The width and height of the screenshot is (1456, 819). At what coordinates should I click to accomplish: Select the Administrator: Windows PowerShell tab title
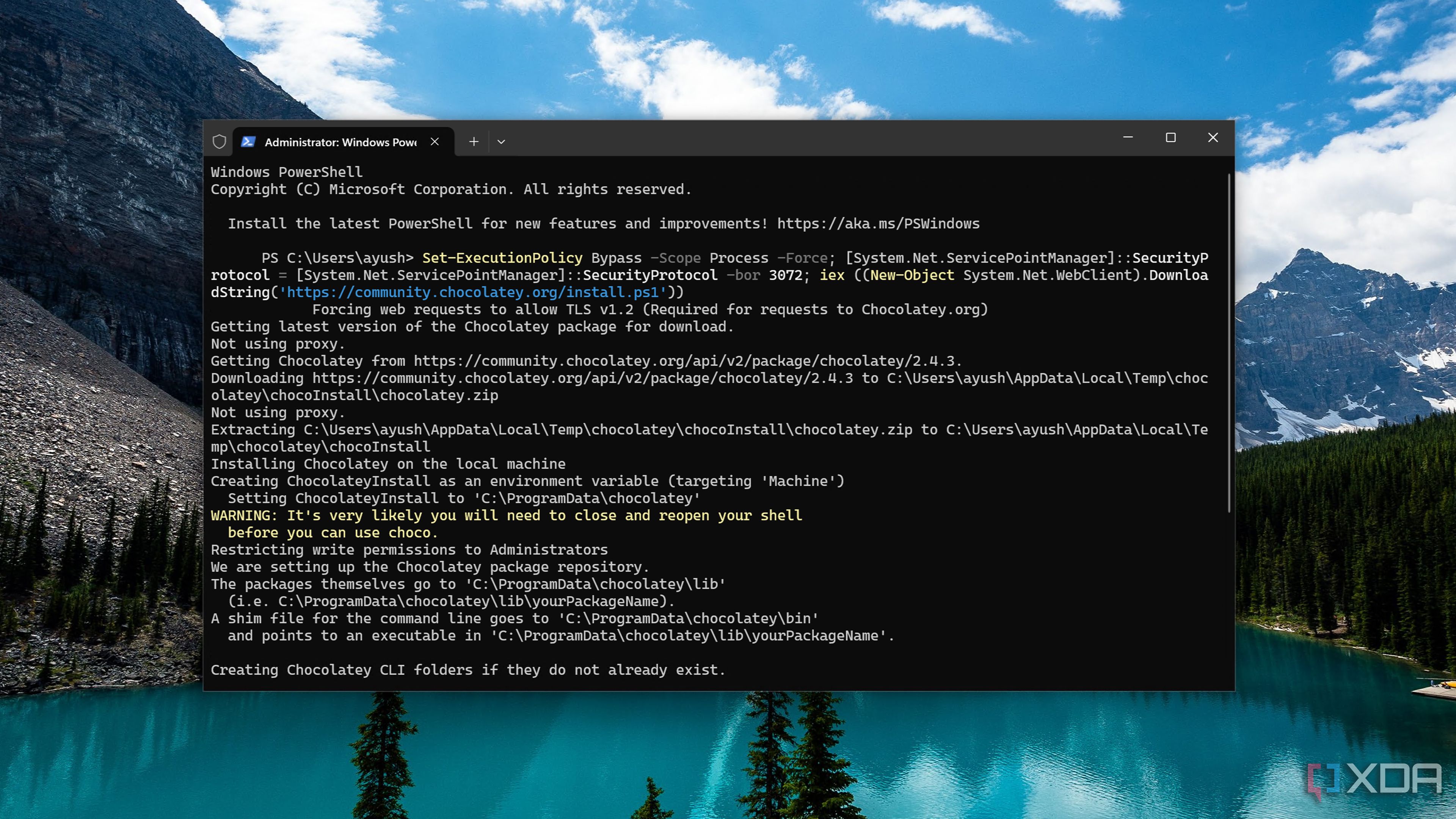340,143
